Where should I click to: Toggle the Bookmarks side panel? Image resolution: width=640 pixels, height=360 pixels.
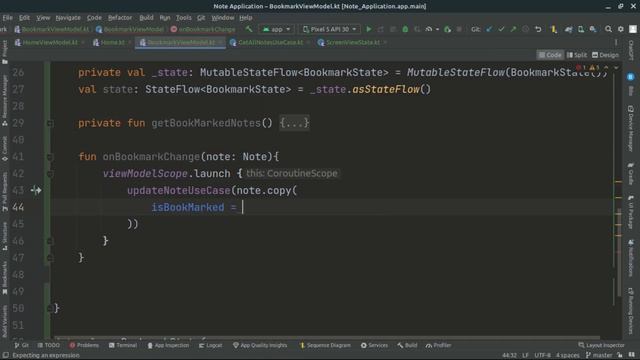pos(4,278)
